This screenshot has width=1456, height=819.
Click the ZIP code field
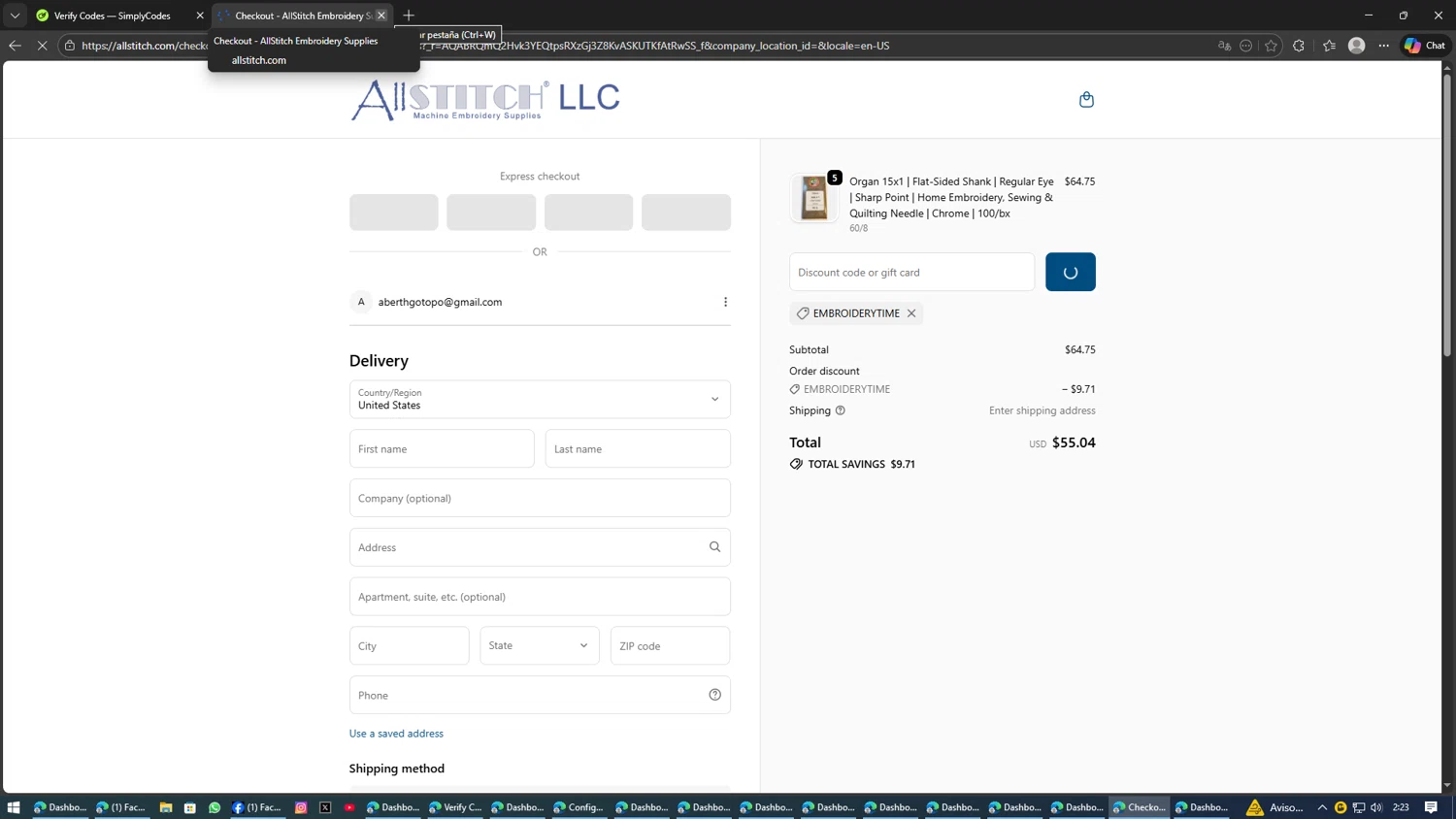pos(670,645)
